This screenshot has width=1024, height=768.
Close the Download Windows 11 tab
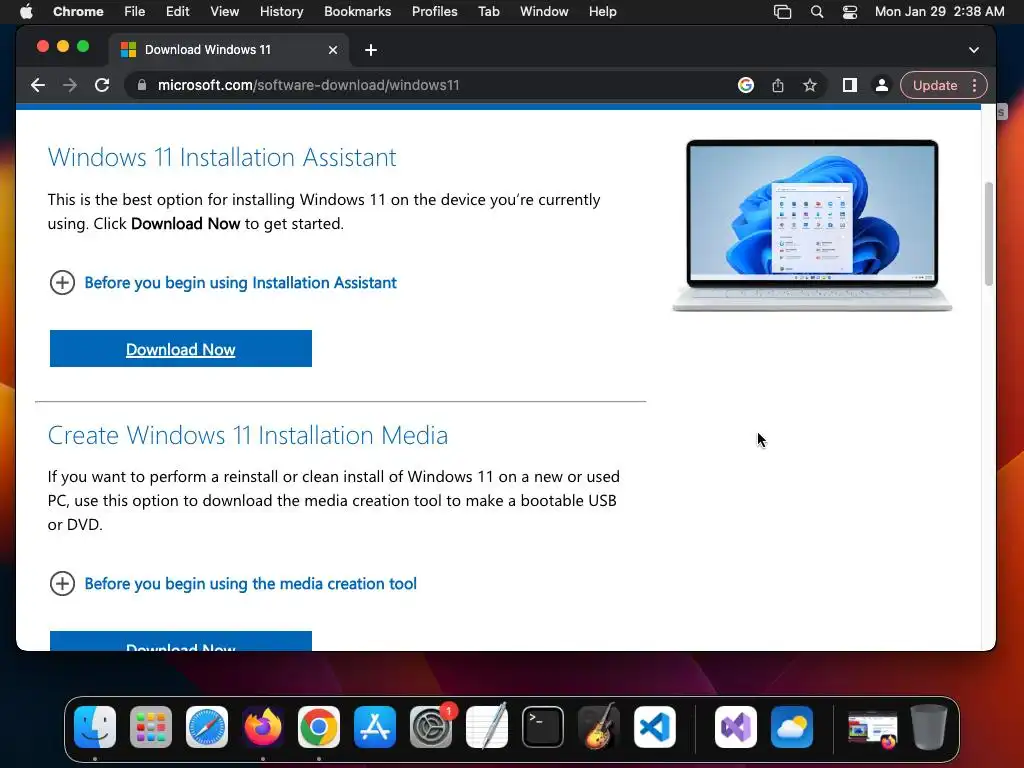click(333, 50)
